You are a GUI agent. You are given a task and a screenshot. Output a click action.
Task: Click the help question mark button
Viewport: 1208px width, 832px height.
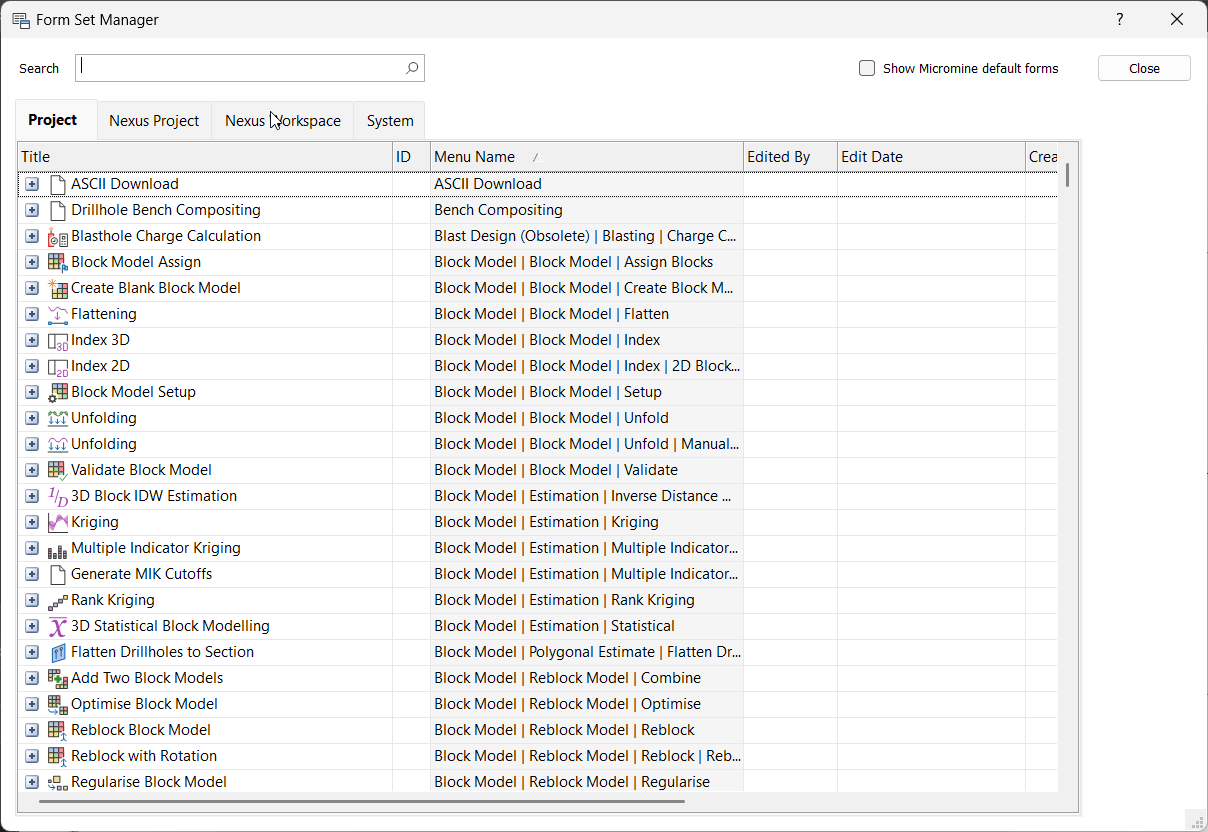1120,19
